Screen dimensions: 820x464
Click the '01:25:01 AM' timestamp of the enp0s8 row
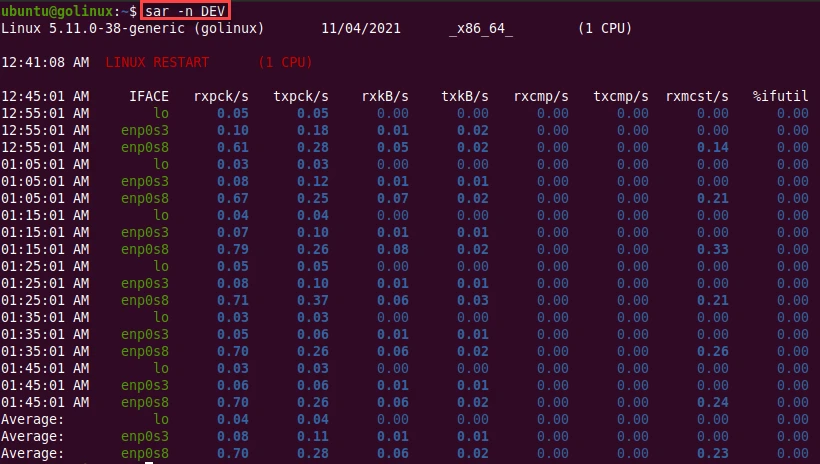(45, 300)
